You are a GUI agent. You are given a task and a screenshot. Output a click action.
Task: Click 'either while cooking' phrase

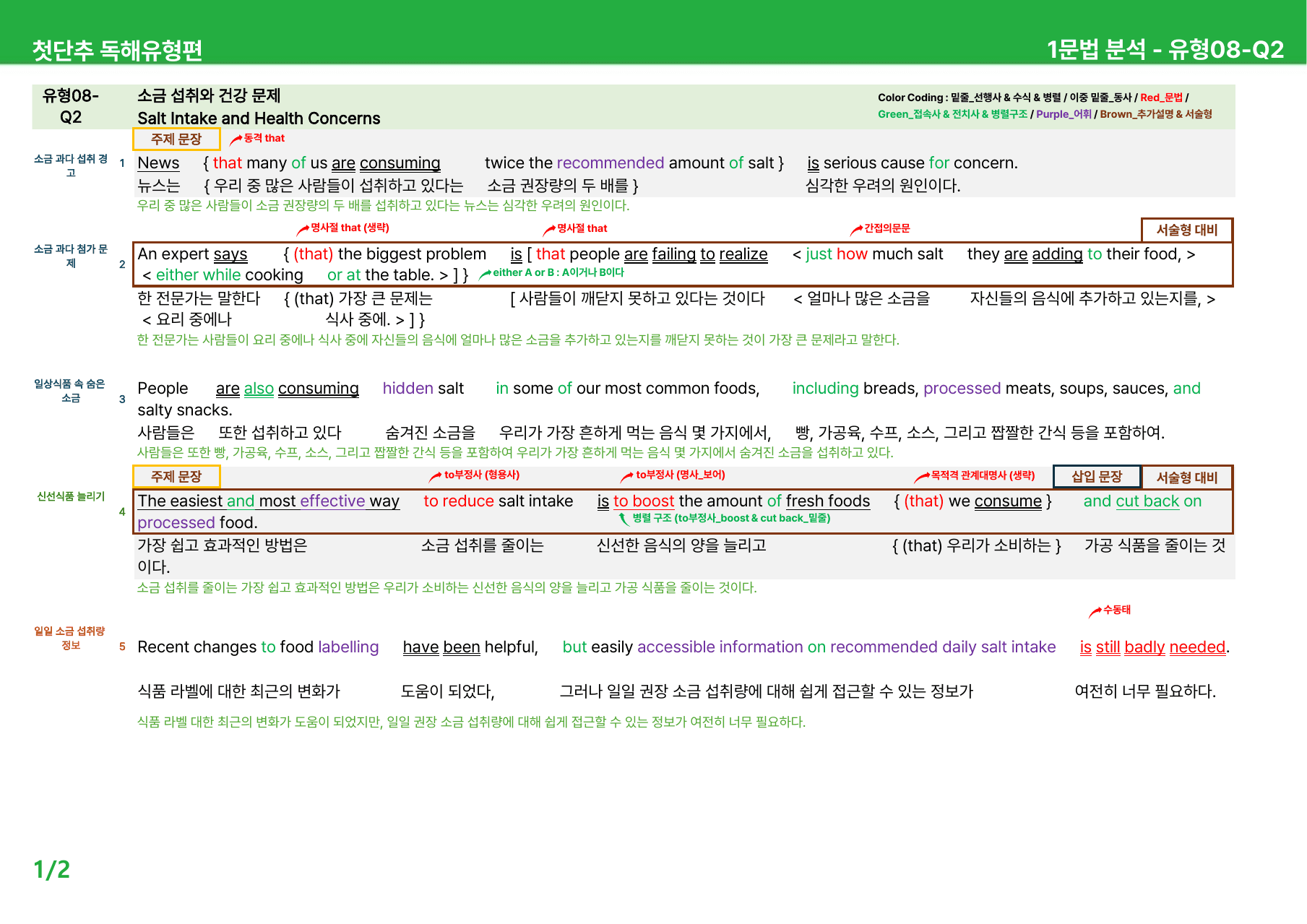[x=229, y=275]
